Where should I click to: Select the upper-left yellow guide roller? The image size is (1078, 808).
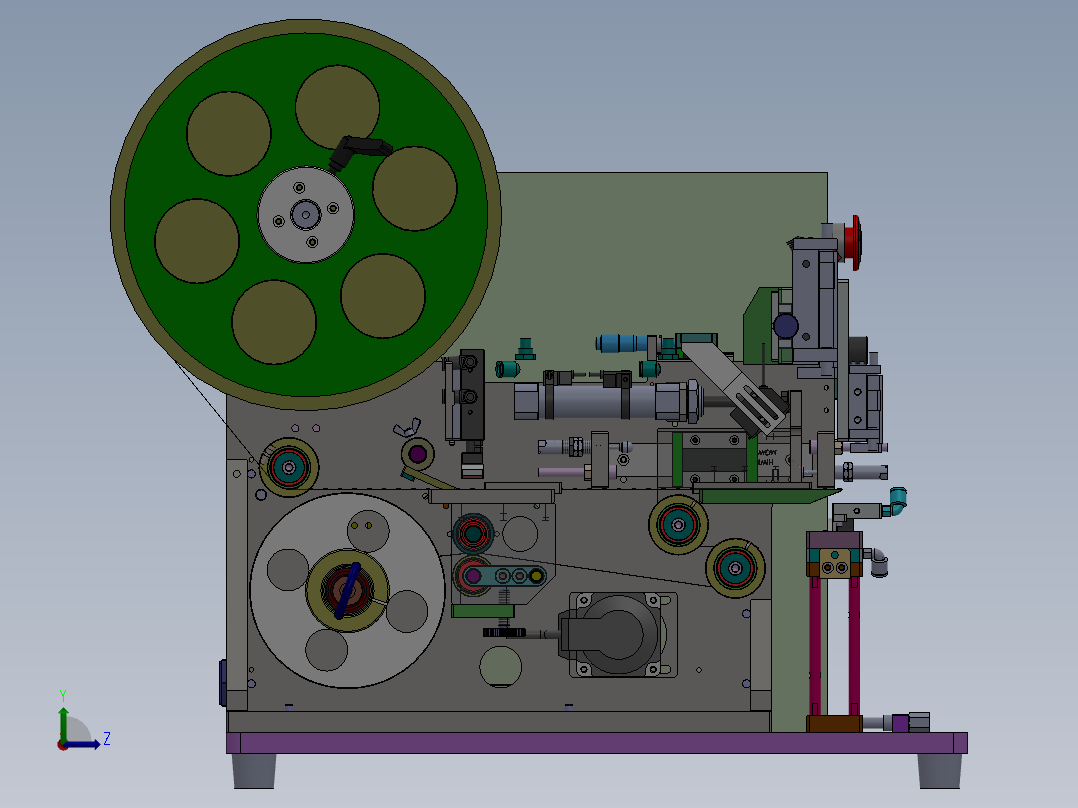point(289,468)
